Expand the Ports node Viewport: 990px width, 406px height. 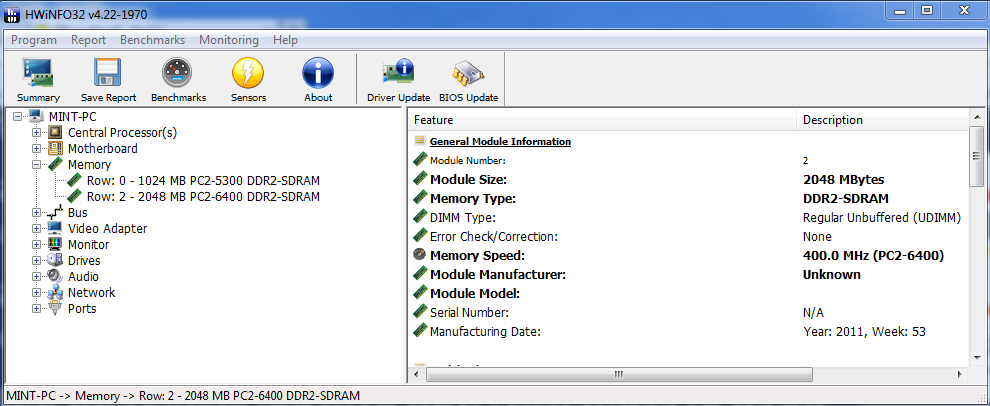[36, 309]
